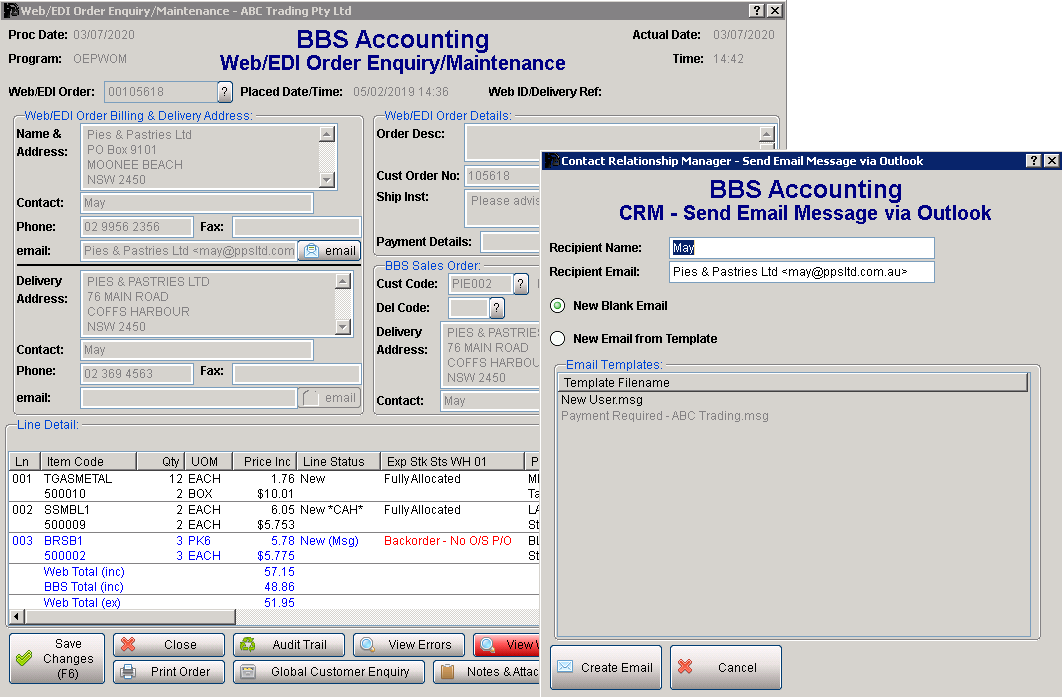Open the Cust Code lookup button
1062x697 pixels.
520,284
